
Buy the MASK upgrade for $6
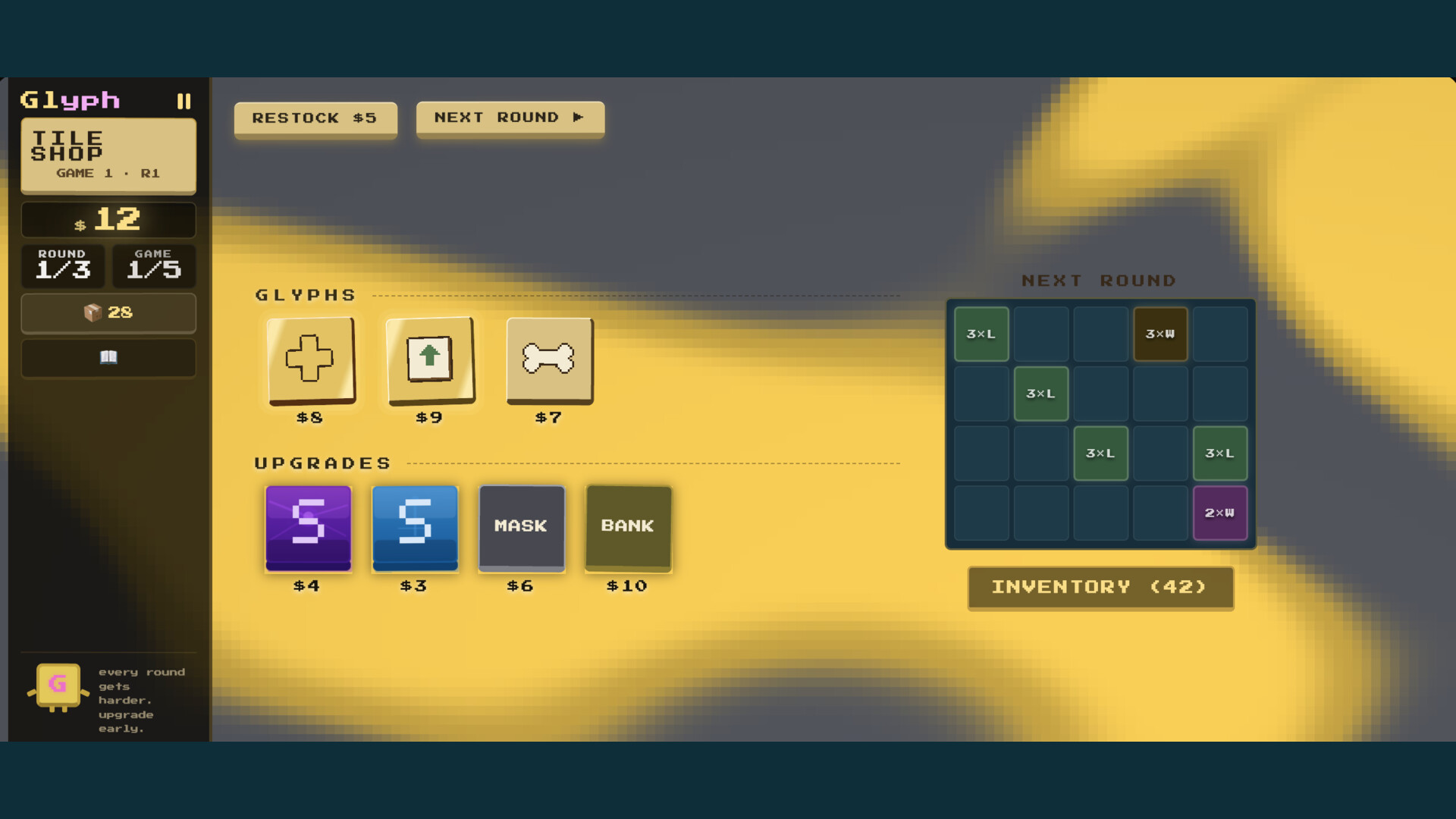tap(522, 527)
